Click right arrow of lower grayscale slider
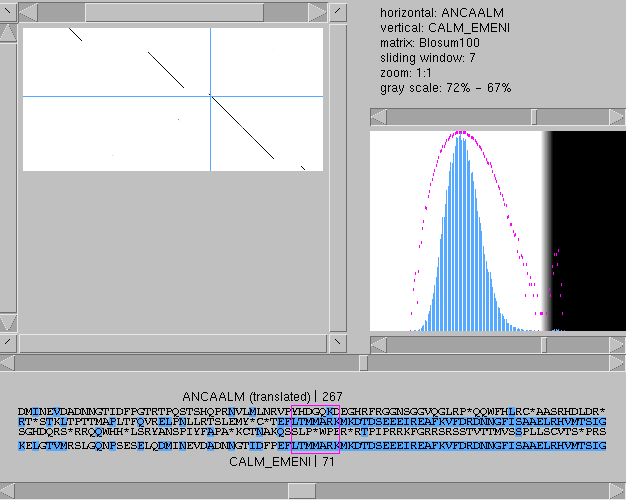Viewport: 626px width, 500px height. [x=617, y=345]
